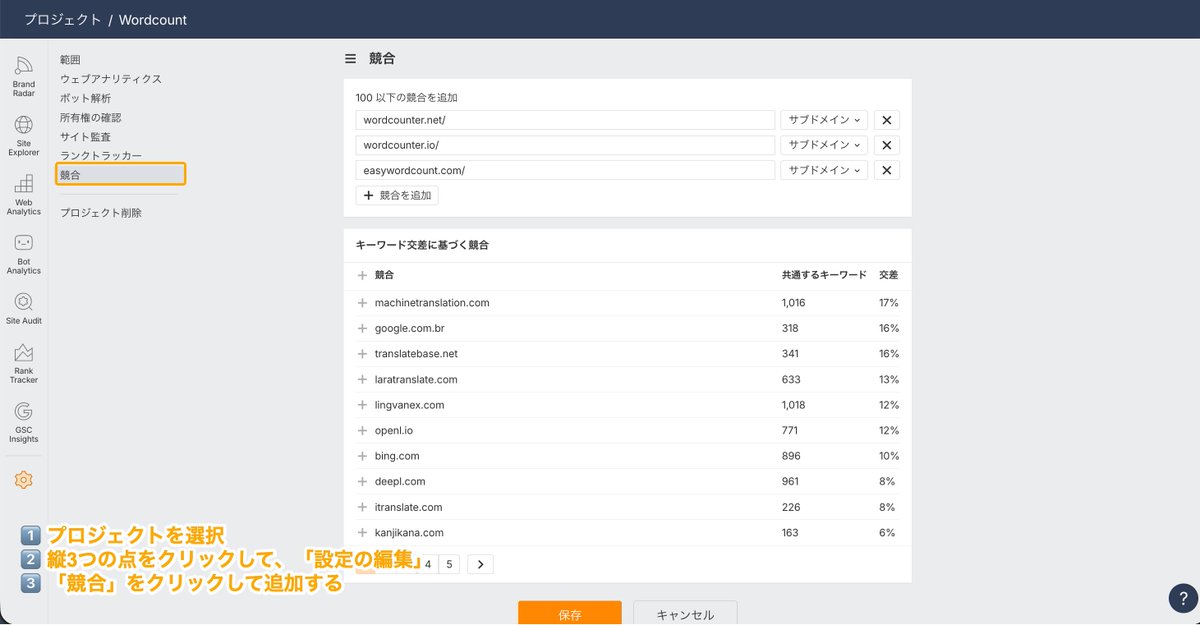Open サブドメイン dropdown for wordcounter.io/

coord(824,145)
